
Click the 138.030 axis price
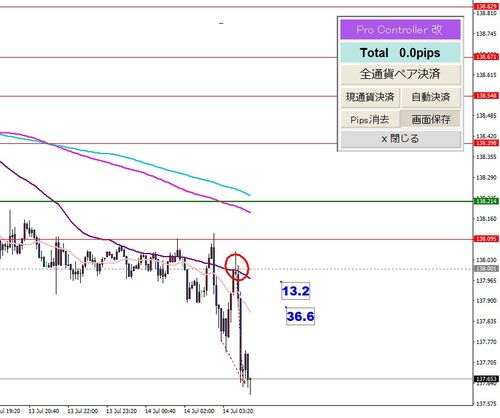(486, 260)
